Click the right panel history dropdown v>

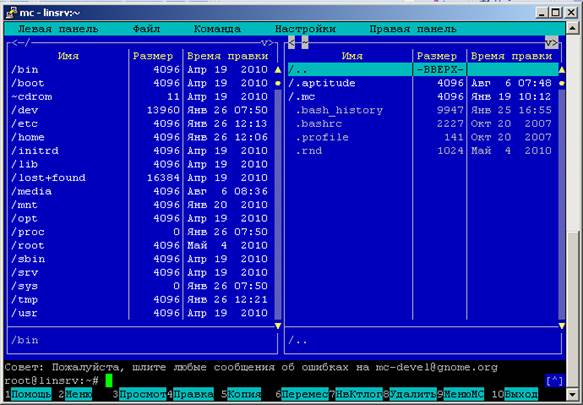(x=552, y=43)
